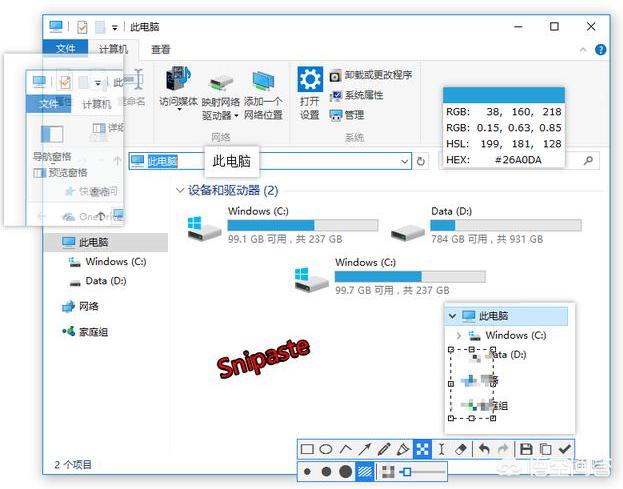Select the Snipaste arrow tool
The image size is (623, 489).
(365, 449)
